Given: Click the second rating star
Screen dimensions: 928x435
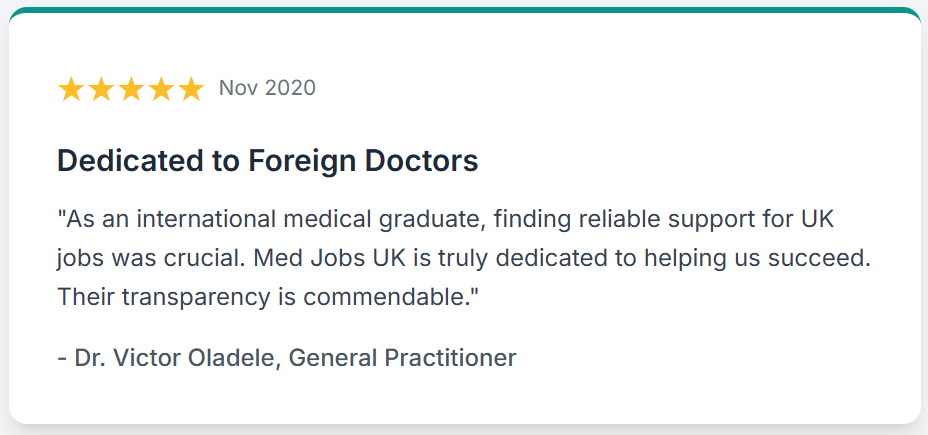Looking at the screenshot, I should 101,89.
